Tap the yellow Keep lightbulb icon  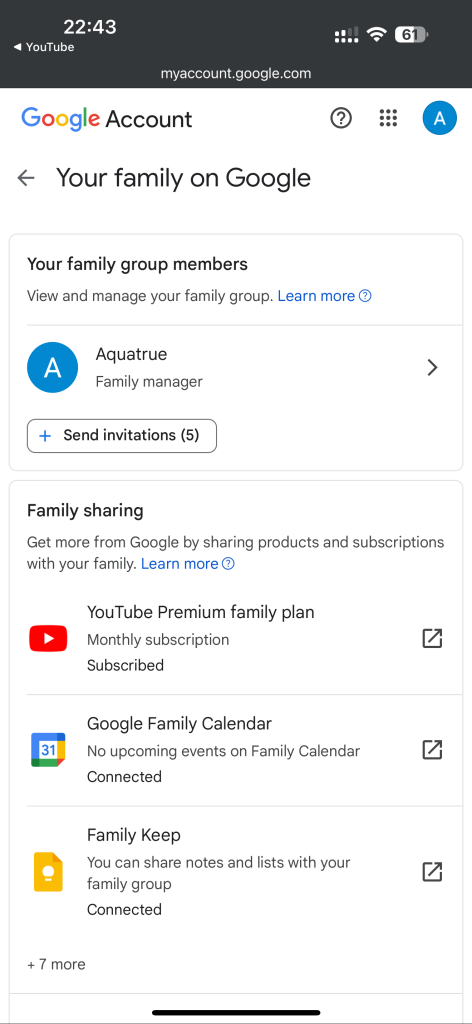(48, 872)
